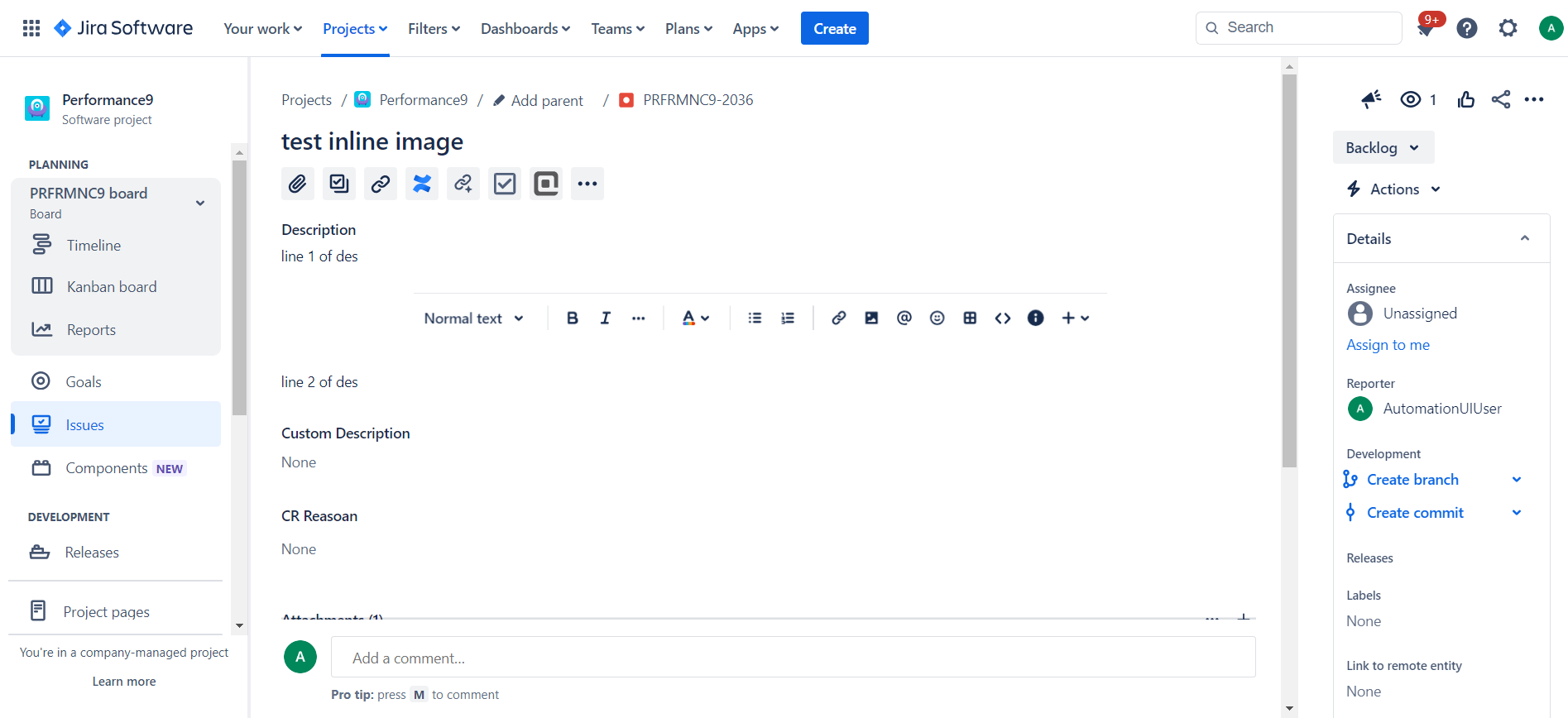Open the help question mark icon

(1467, 28)
